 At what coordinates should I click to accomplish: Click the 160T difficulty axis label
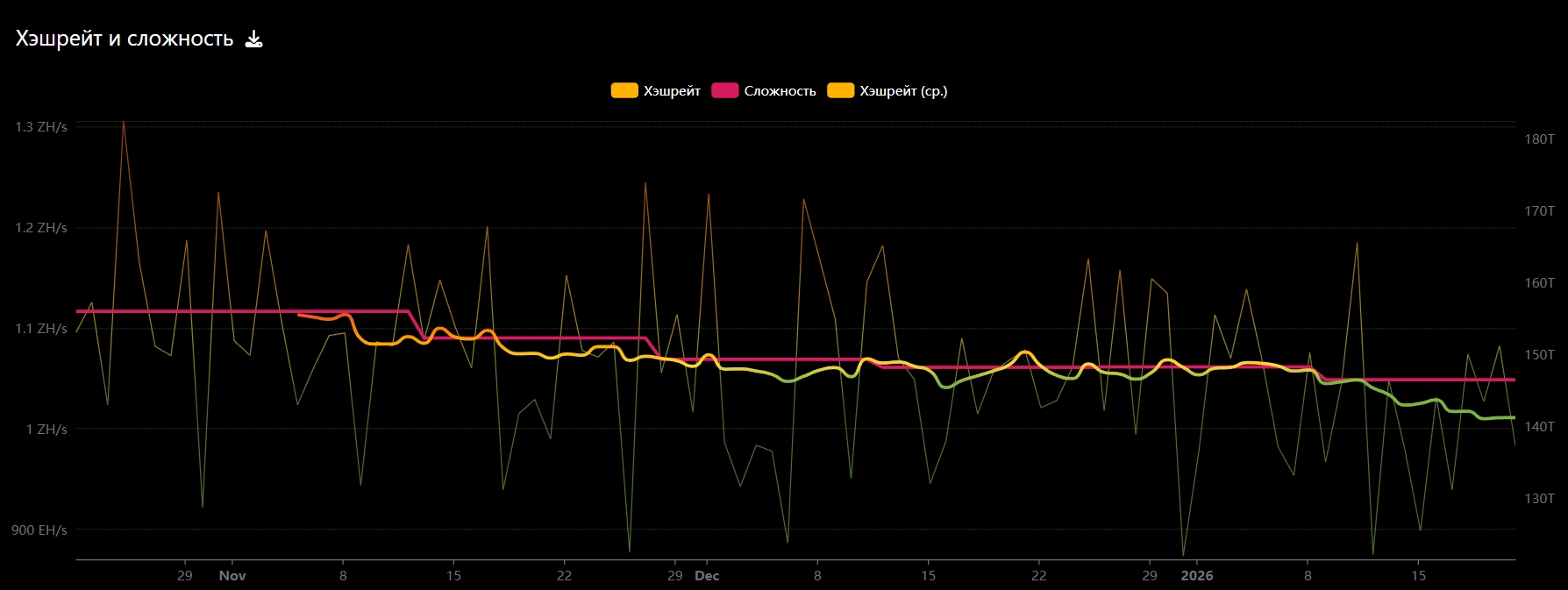[x=1539, y=283]
